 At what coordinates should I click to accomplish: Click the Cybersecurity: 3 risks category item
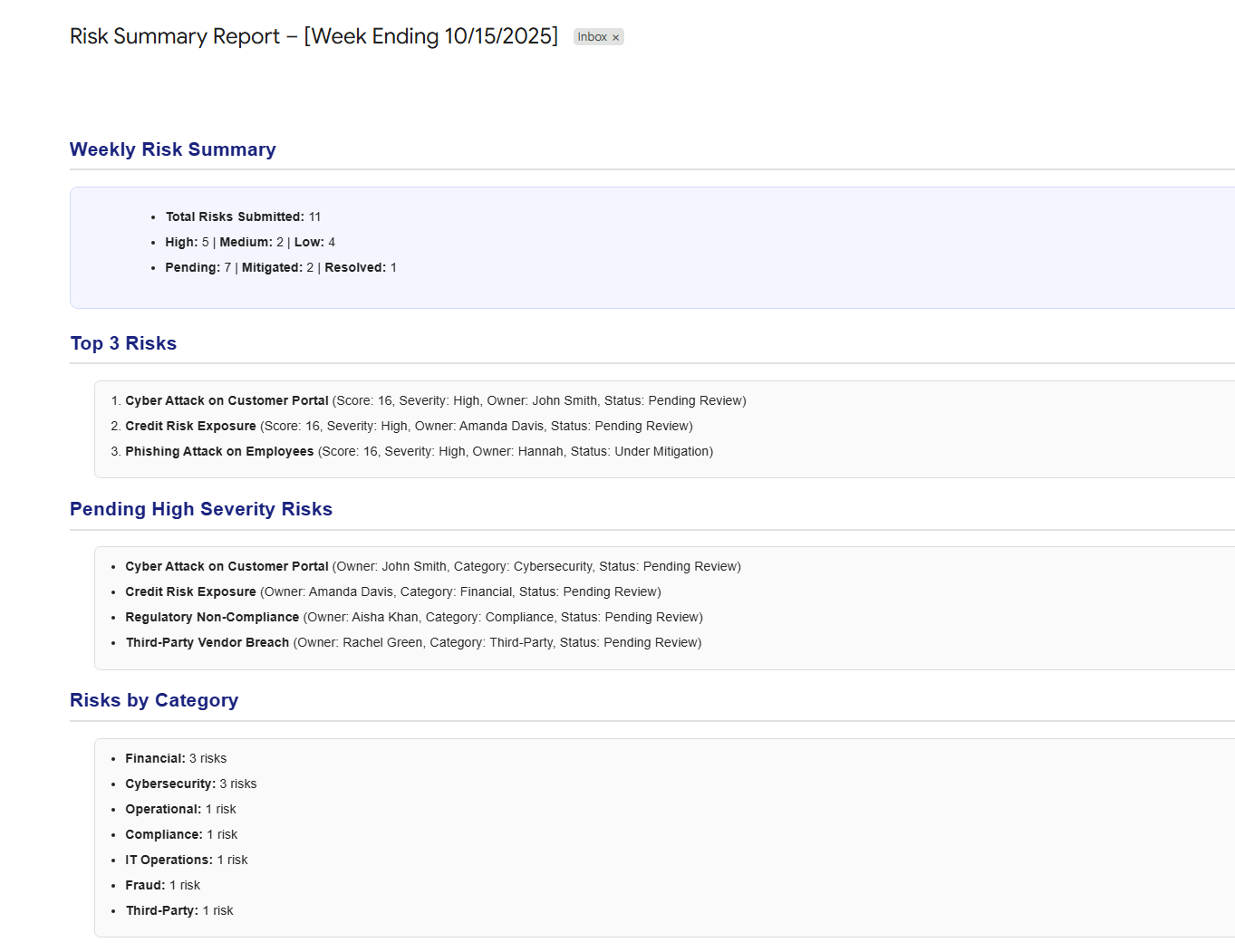[191, 784]
